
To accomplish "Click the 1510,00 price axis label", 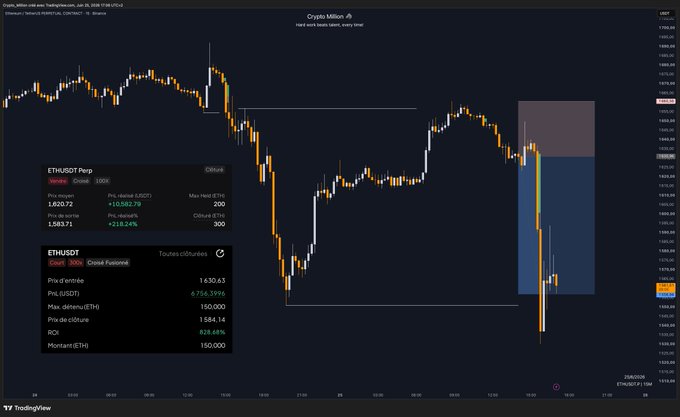I will click(x=666, y=381).
